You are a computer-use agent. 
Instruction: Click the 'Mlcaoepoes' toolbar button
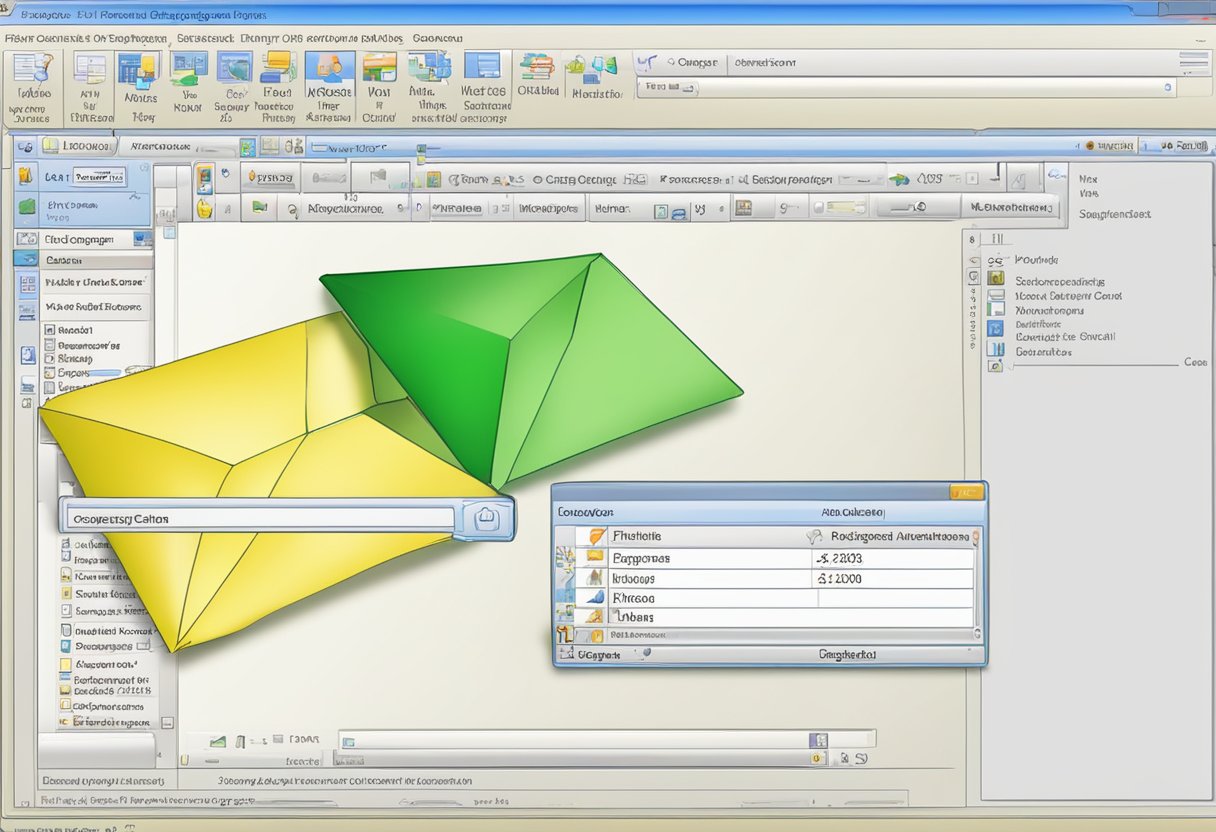pos(549,209)
